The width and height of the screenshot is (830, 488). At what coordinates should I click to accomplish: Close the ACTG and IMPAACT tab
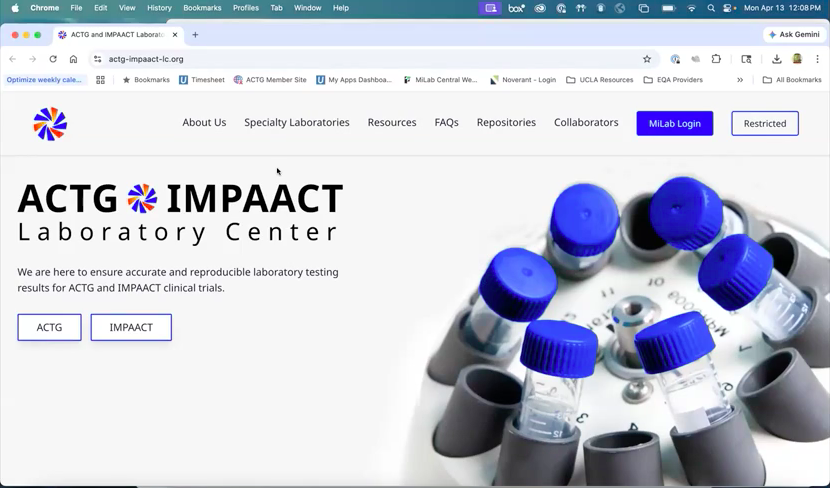175,35
